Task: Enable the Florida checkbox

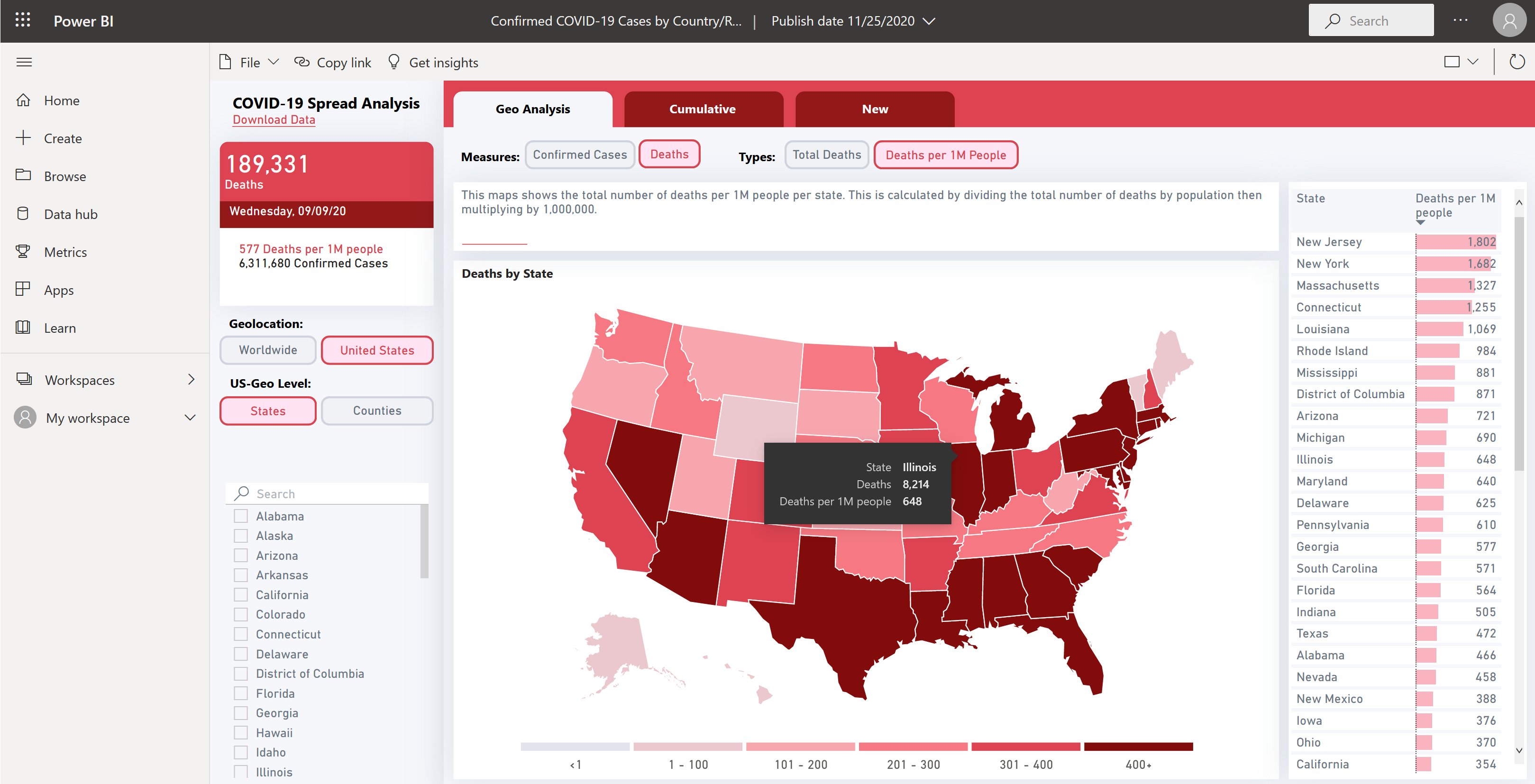Action: 241,693
